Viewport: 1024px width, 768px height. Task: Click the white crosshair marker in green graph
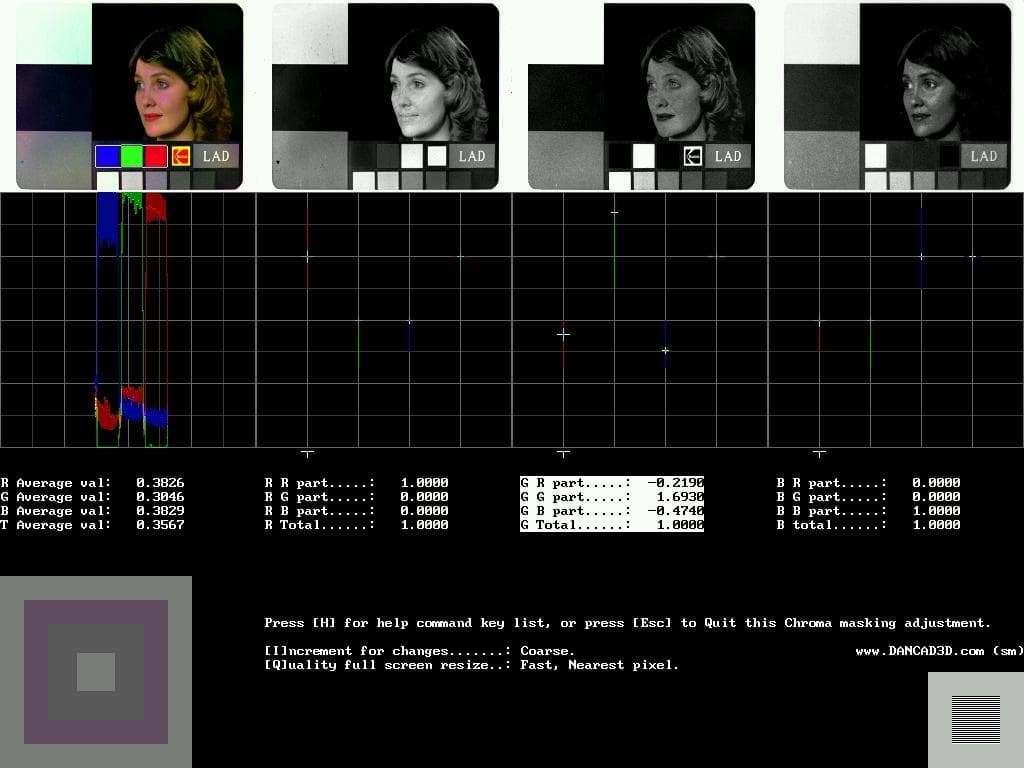tap(563, 334)
